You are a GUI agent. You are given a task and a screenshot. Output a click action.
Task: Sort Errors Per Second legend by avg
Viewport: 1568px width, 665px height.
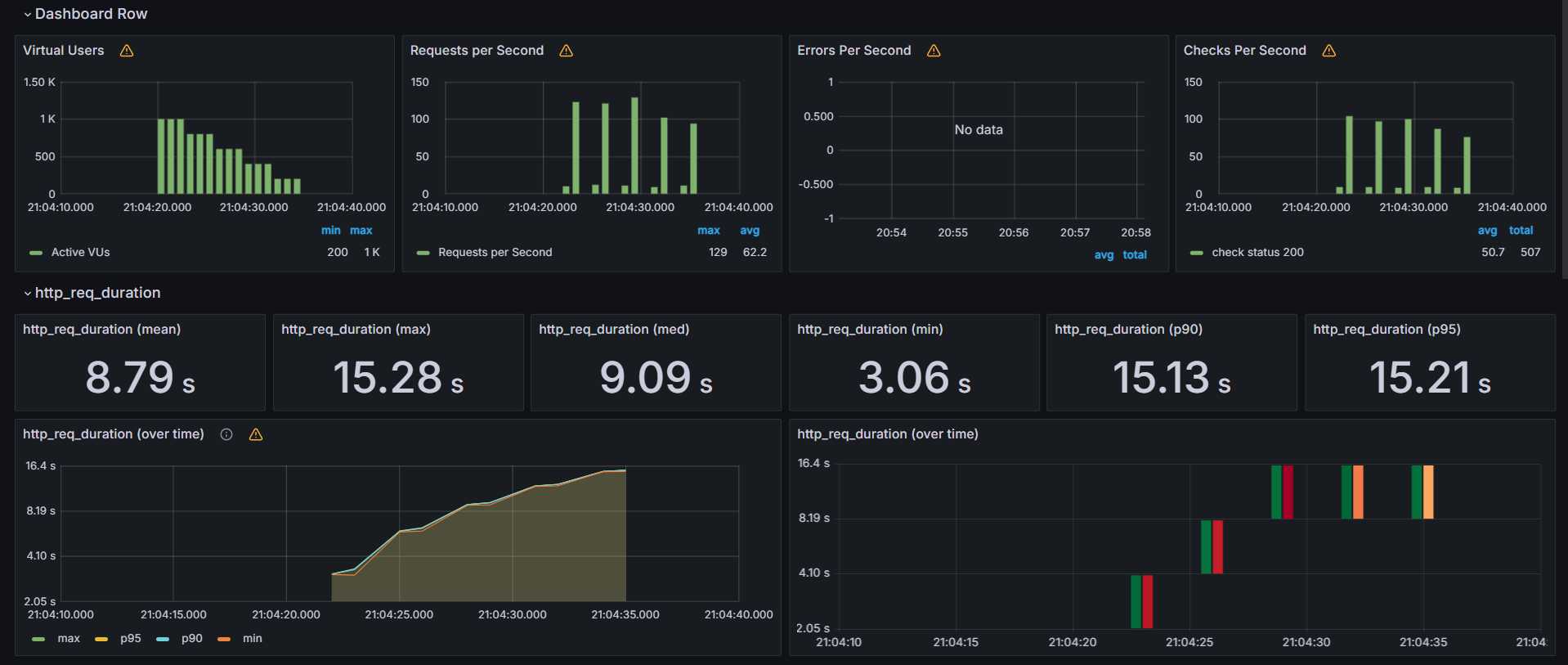(x=1104, y=255)
